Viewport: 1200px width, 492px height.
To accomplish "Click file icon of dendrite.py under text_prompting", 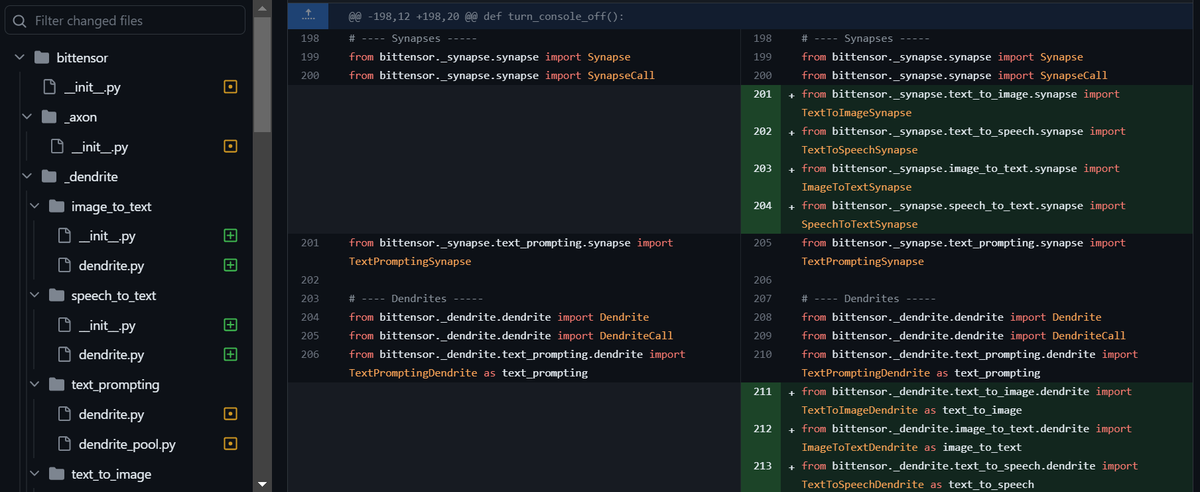I will pyautogui.click(x=65, y=415).
